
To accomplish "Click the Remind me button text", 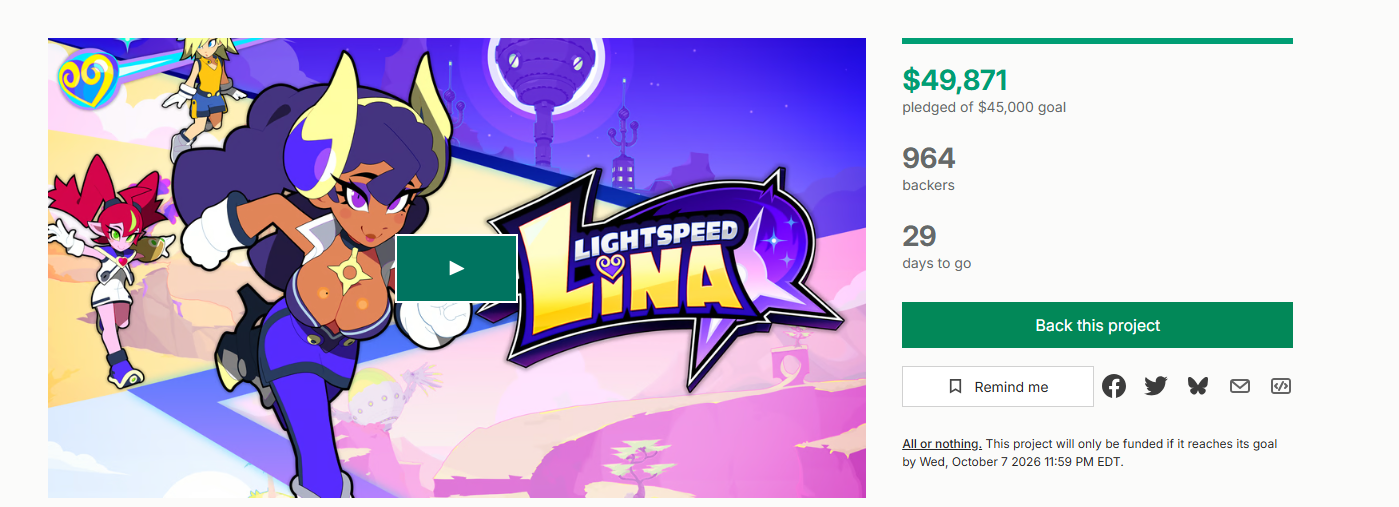I will [x=1011, y=387].
